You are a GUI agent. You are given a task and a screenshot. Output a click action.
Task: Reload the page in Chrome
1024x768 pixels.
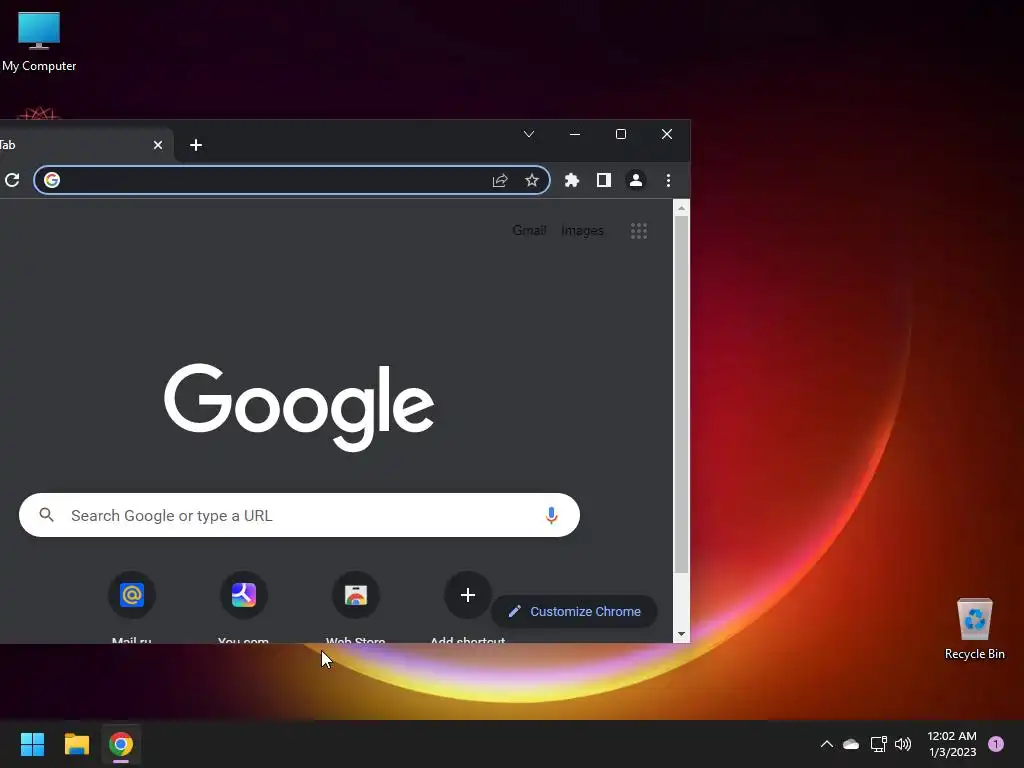[x=12, y=180]
